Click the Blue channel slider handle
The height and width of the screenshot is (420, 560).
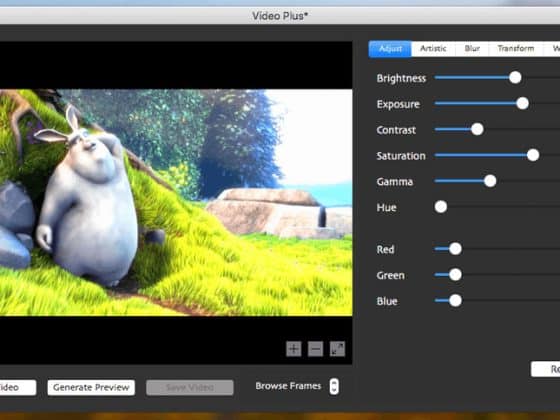point(455,301)
